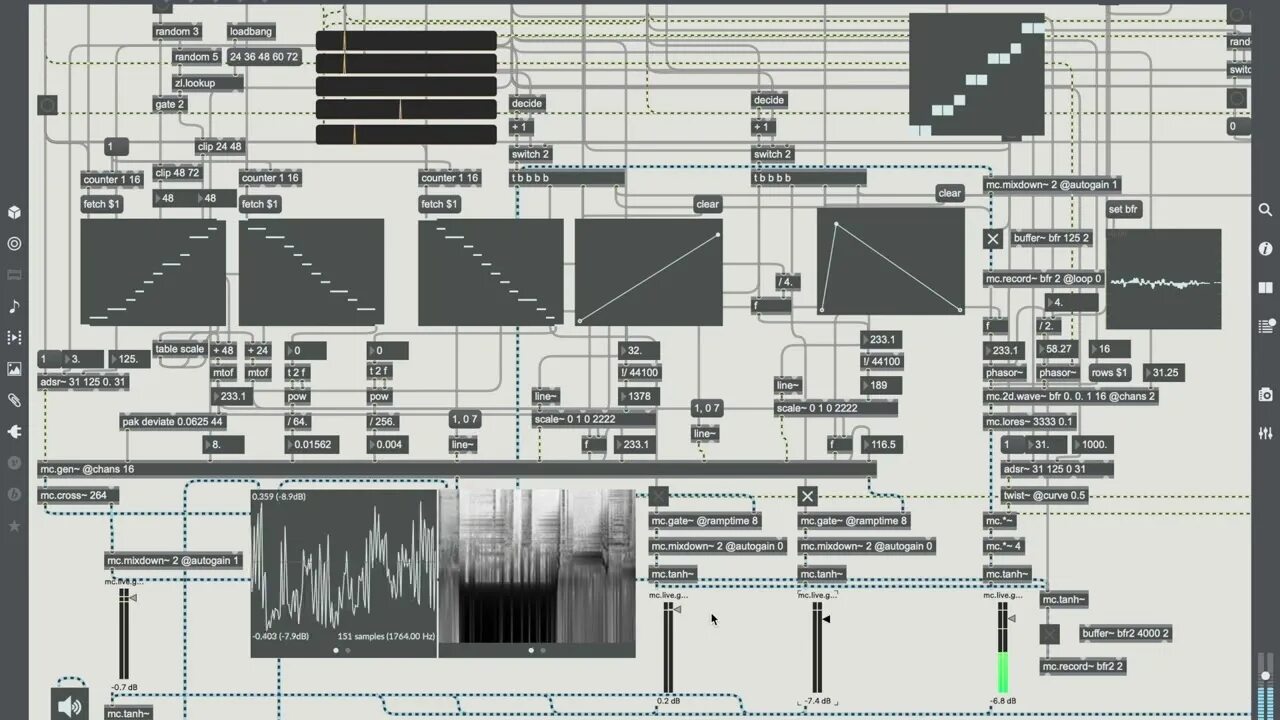This screenshot has width=1280, height=720.
Task: Open the Audio files music-note icon
Action: click(14, 306)
